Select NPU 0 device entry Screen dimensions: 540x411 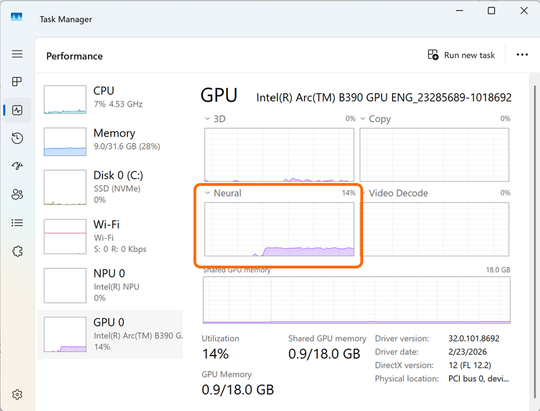(x=110, y=286)
